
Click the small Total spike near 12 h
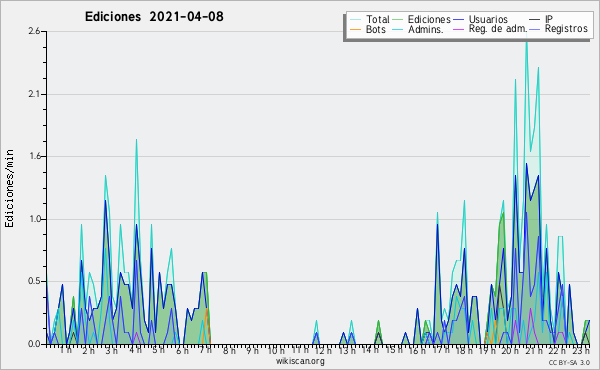coord(316,321)
